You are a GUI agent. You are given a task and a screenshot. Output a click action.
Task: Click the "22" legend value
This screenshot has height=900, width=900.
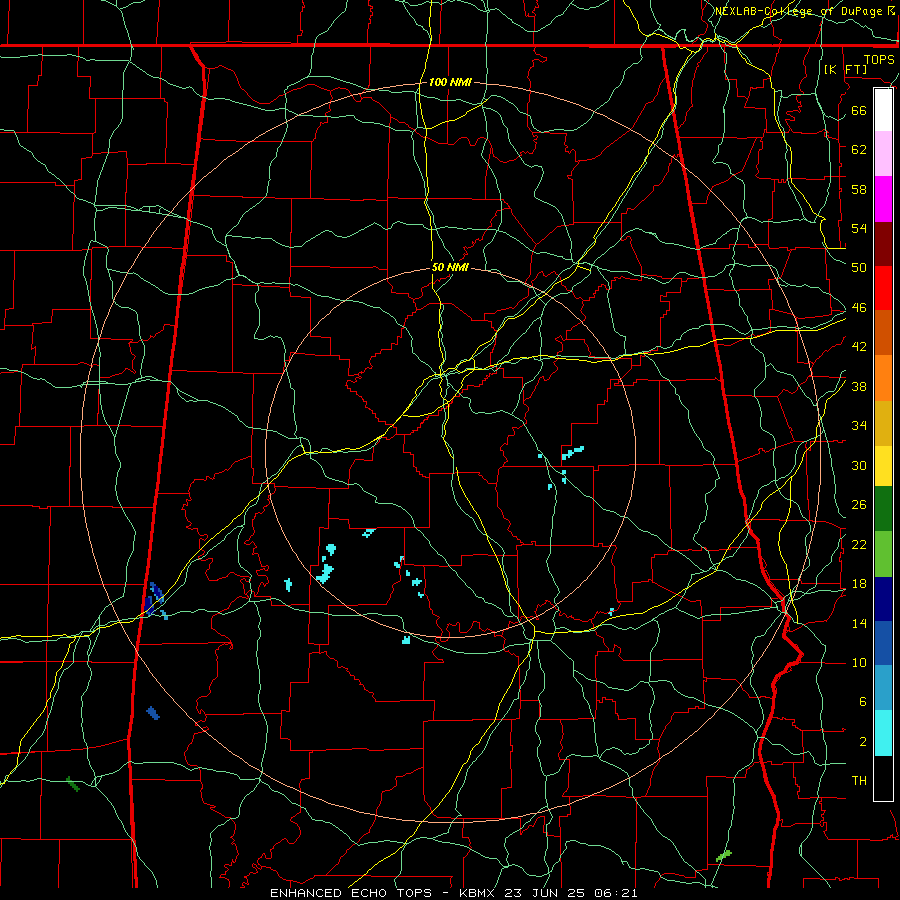859,544
